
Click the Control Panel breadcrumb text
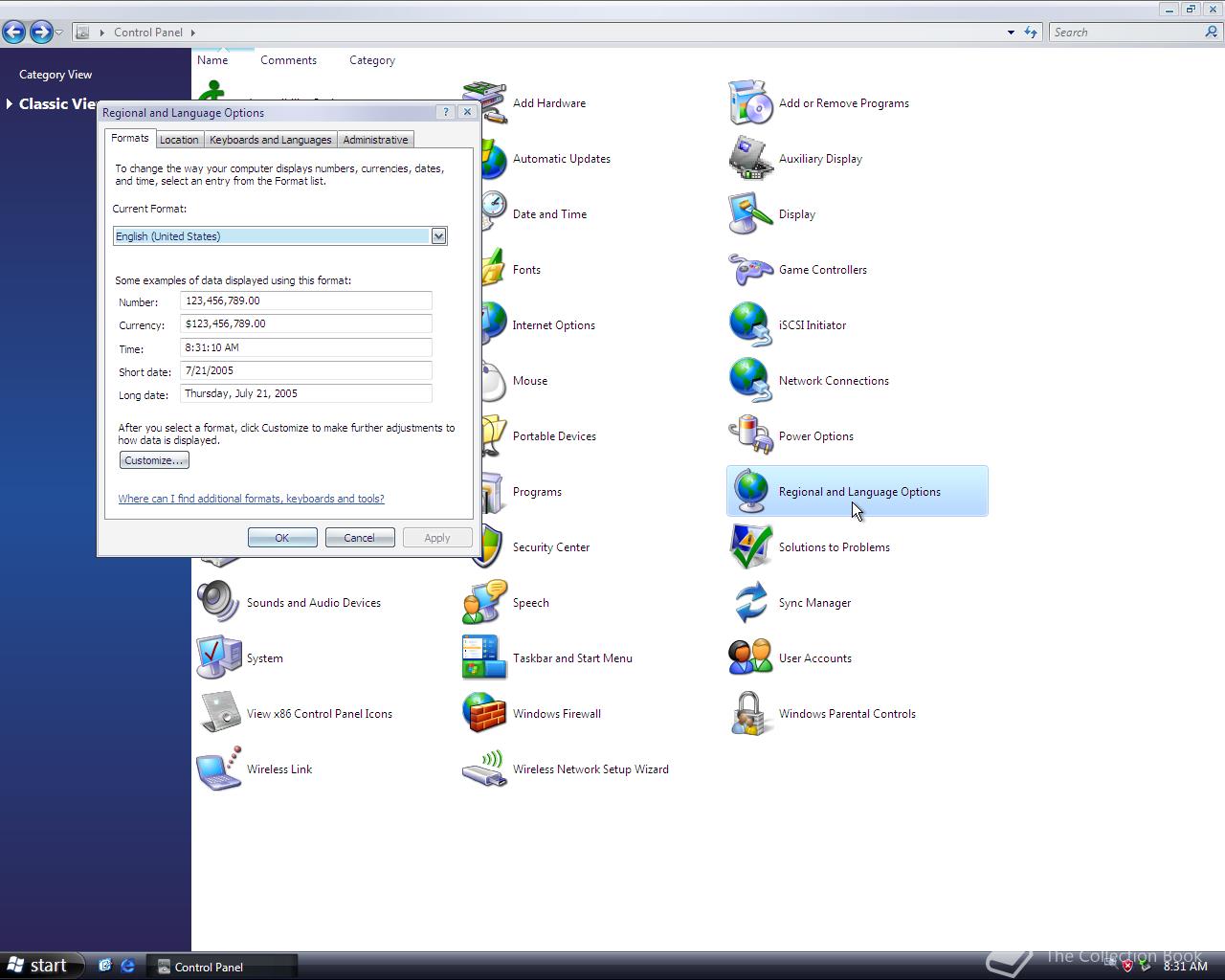point(148,33)
